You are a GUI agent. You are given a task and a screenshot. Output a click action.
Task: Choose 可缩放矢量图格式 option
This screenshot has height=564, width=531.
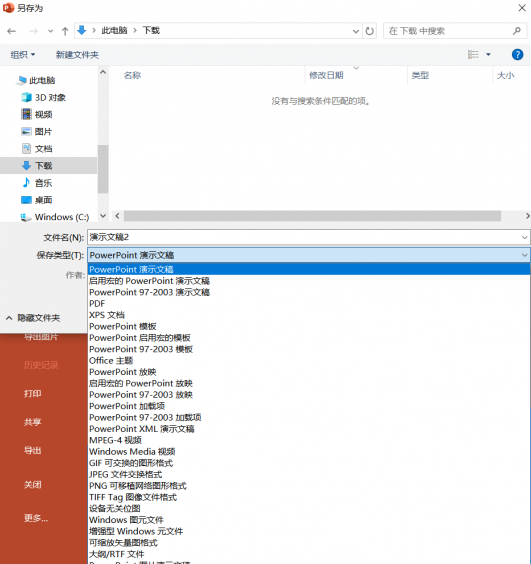click(309, 543)
